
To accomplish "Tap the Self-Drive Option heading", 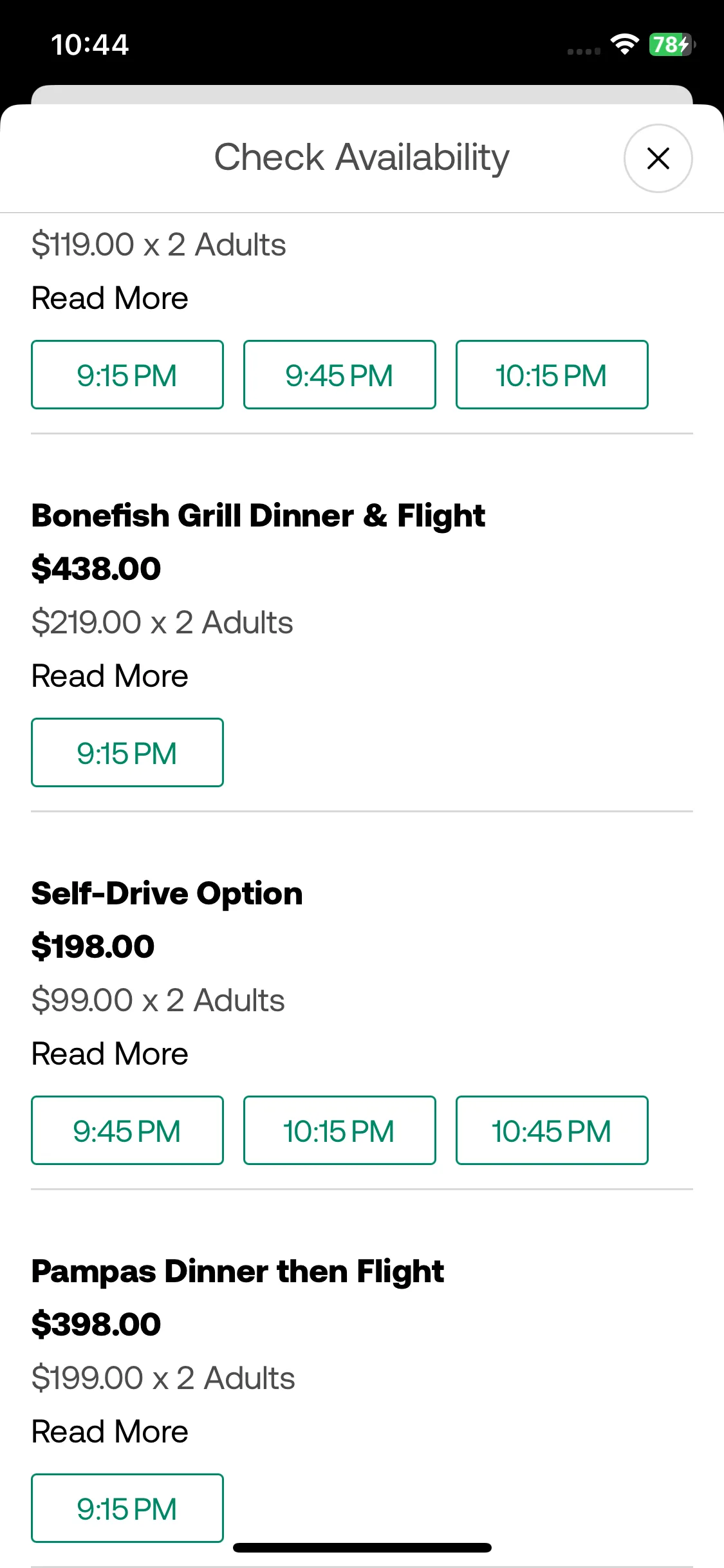I will click(x=167, y=894).
